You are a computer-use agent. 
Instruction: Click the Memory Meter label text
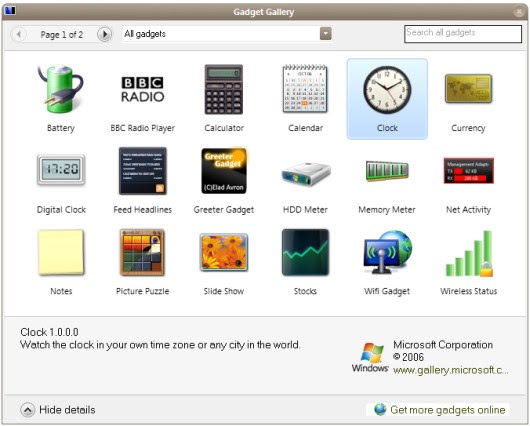point(387,210)
